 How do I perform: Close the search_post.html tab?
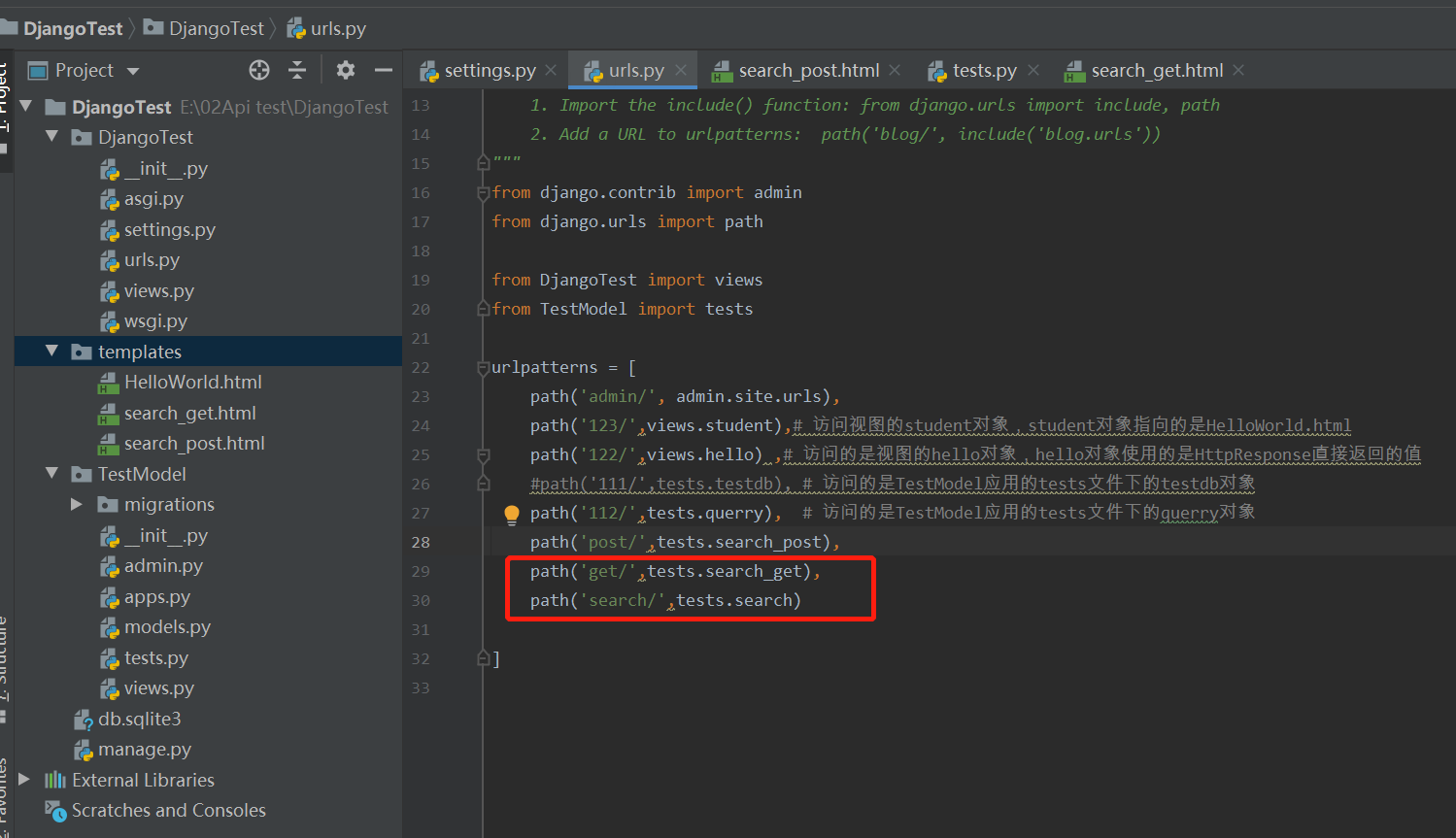[x=895, y=70]
